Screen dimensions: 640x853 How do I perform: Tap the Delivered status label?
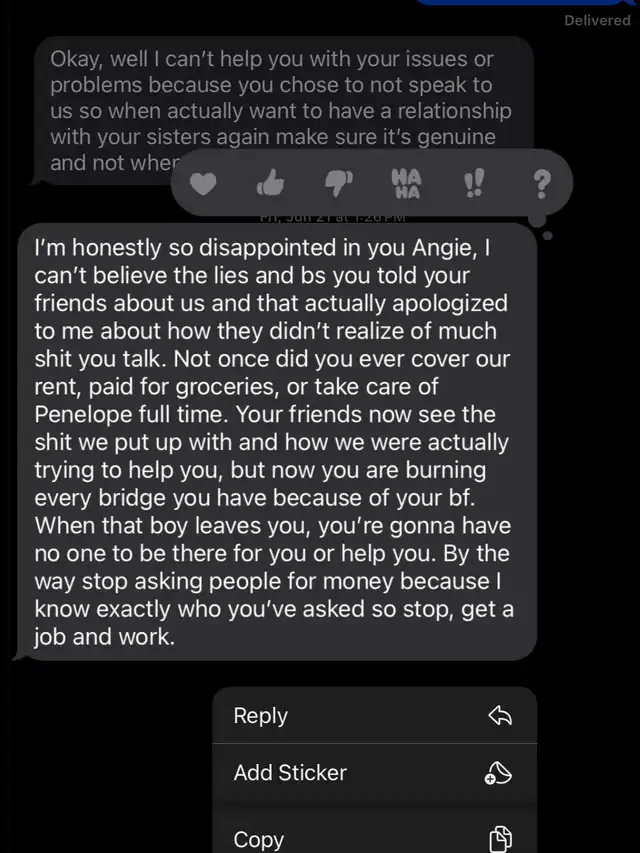(597, 20)
